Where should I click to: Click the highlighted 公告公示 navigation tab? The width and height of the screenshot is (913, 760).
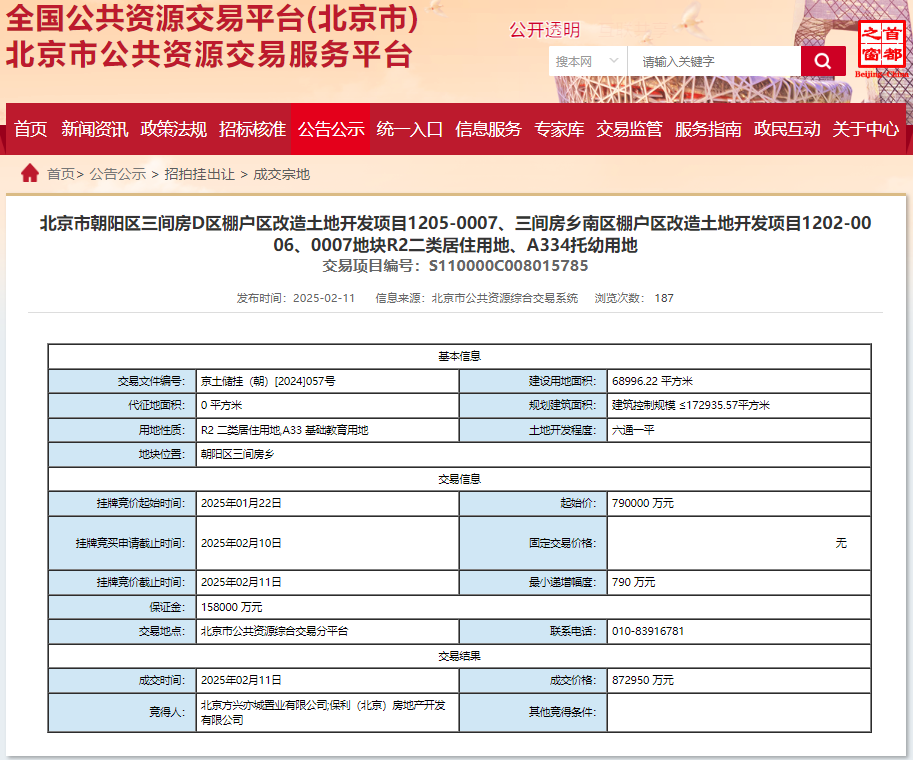click(x=331, y=130)
